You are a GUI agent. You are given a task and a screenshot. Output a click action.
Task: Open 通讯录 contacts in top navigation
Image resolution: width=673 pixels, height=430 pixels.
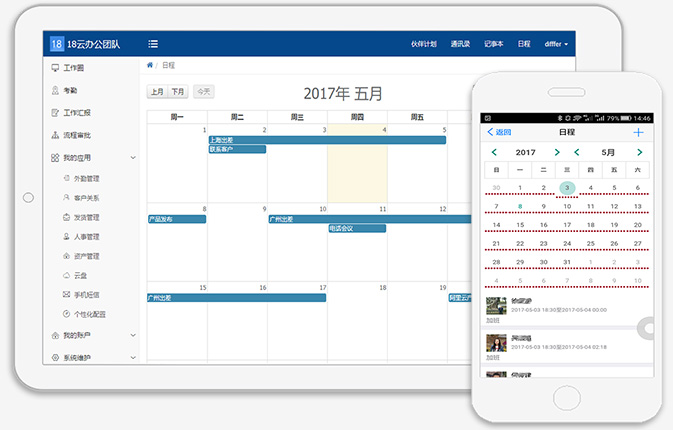(460, 44)
